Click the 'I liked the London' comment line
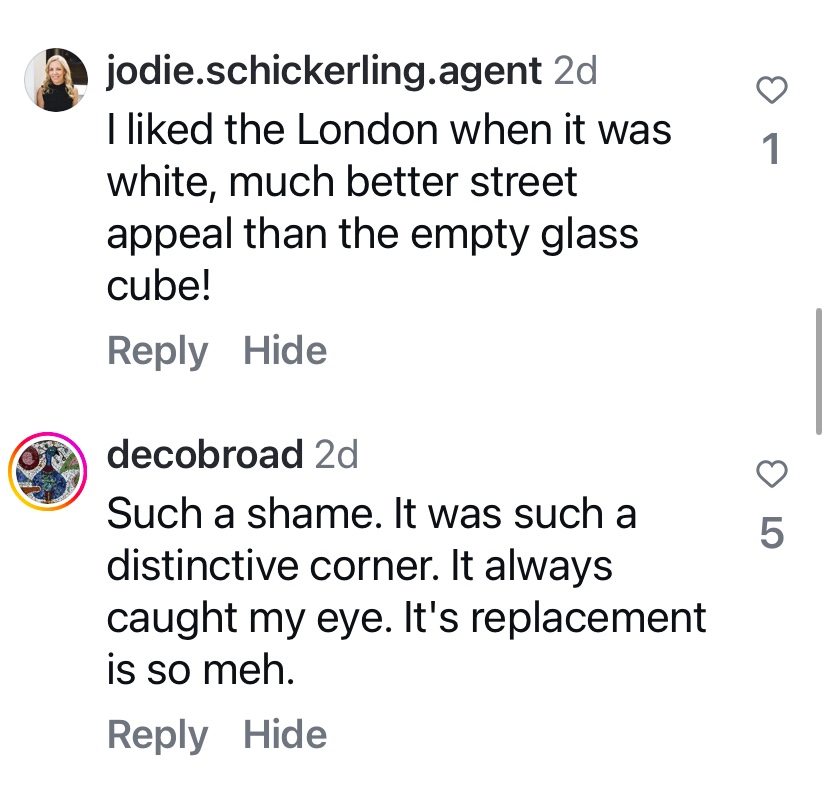 388,130
